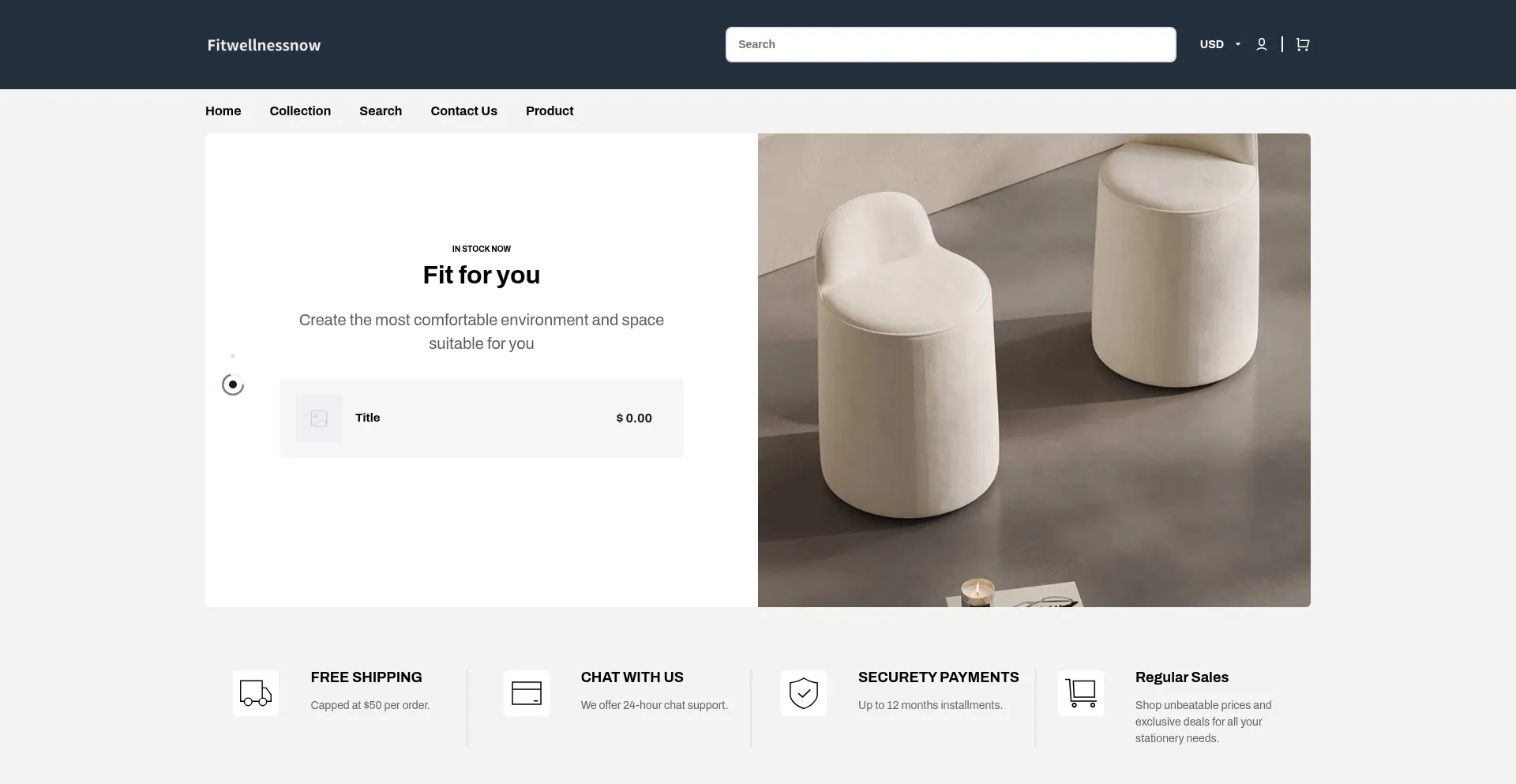
Task: Click the stool hero banner image
Action: pyautogui.click(x=1034, y=370)
